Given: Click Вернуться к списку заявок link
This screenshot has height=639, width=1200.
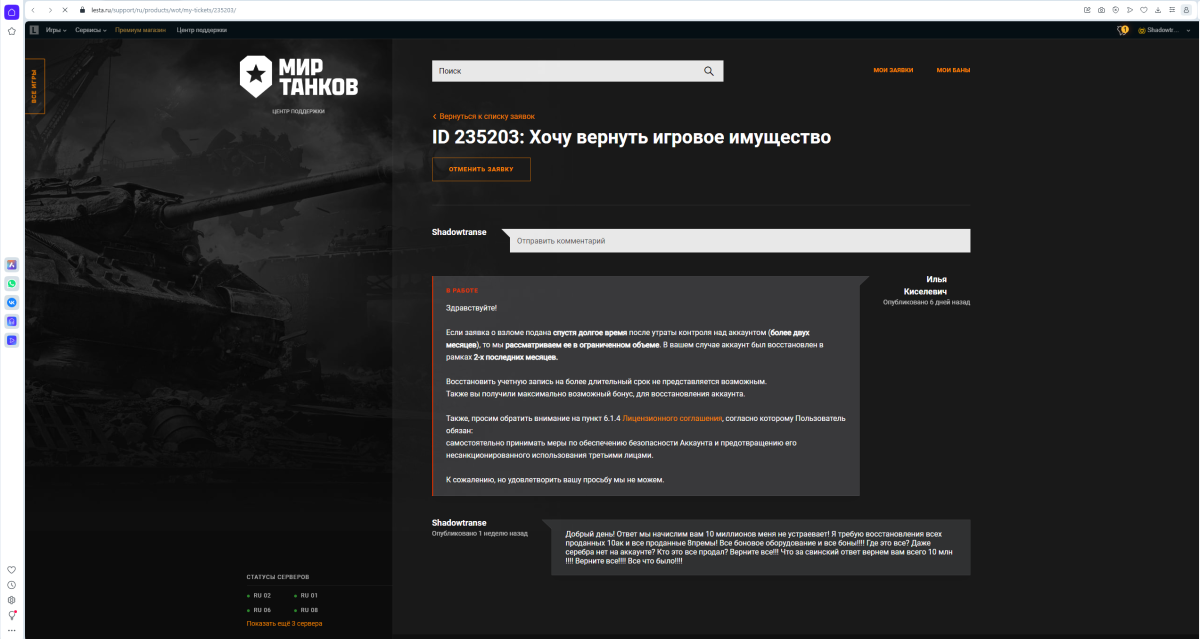Looking at the screenshot, I should [484, 116].
